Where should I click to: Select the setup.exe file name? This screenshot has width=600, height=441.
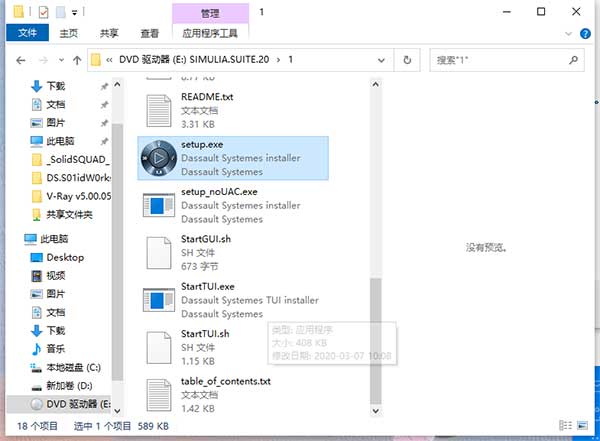tap(202, 145)
